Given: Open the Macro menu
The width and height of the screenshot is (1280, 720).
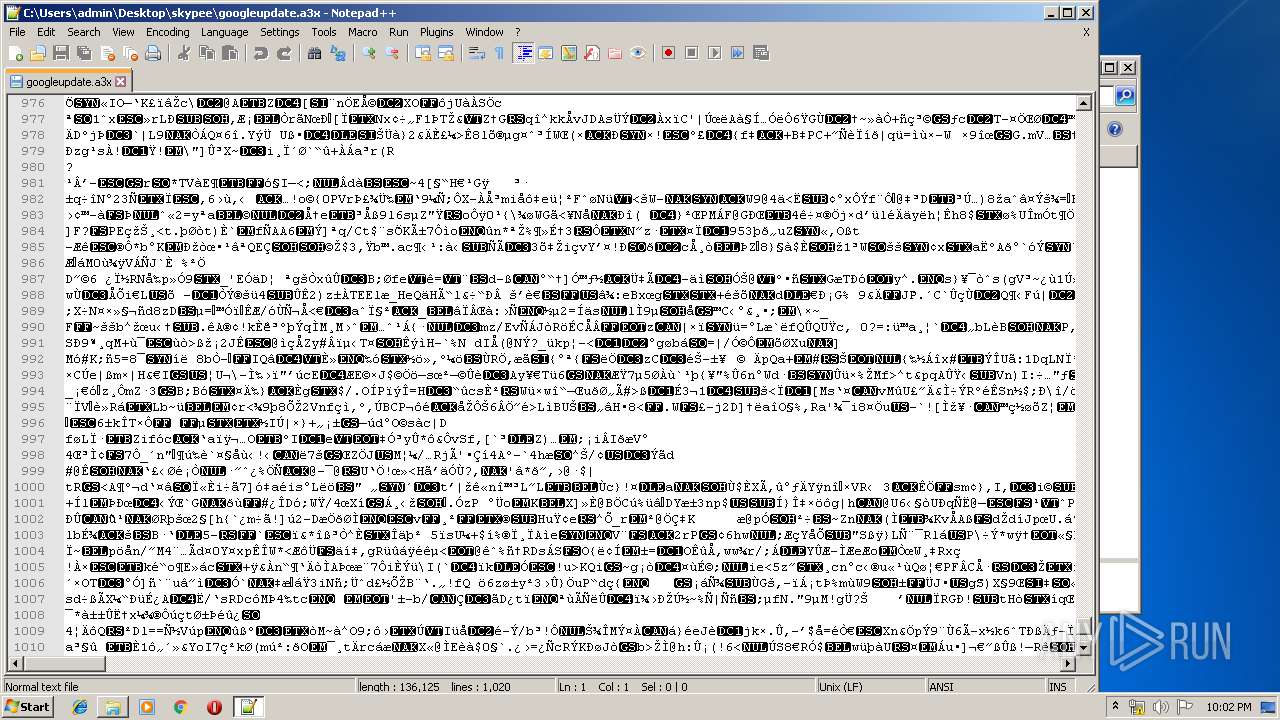Looking at the screenshot, I should 362,32.
